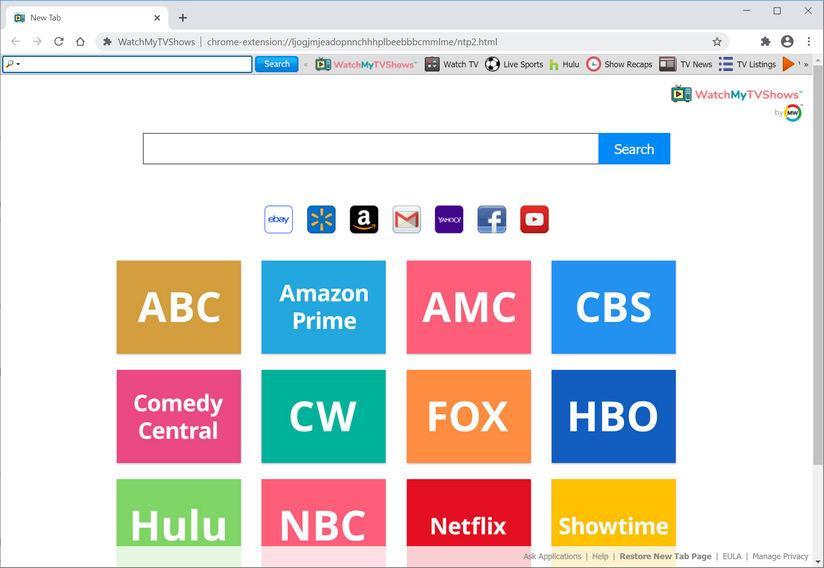The height and width of the screenshot is (568, 824).
Task: Open the Chrome profile avatar
Action: [787, 42]
